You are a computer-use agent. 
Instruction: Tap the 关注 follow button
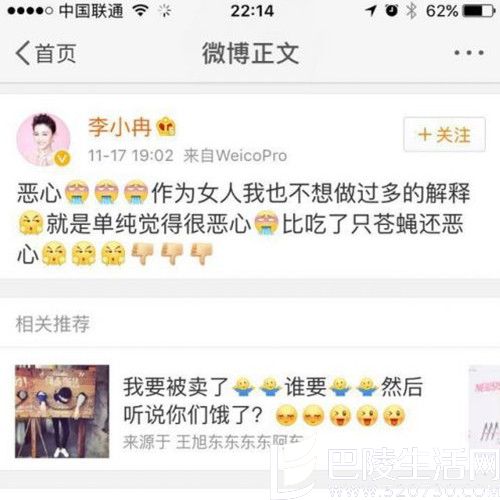[444, 135]
